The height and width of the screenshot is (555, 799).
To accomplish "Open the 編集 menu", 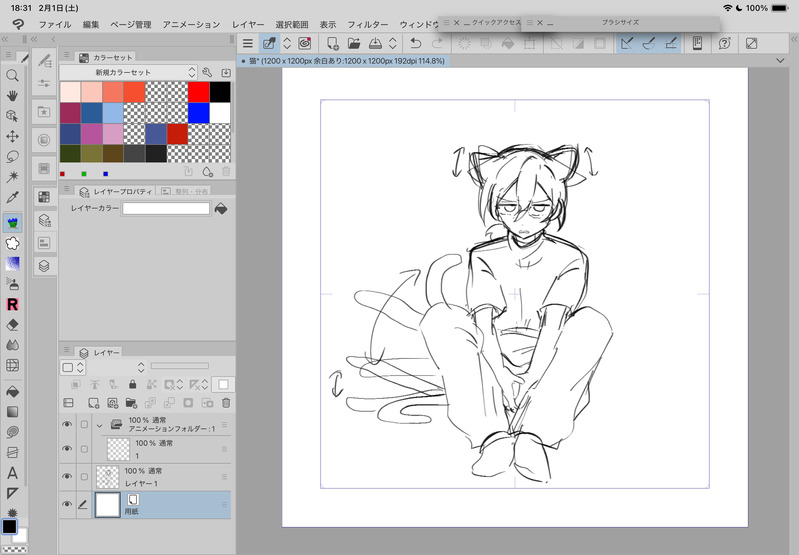I will coord(91,24).
